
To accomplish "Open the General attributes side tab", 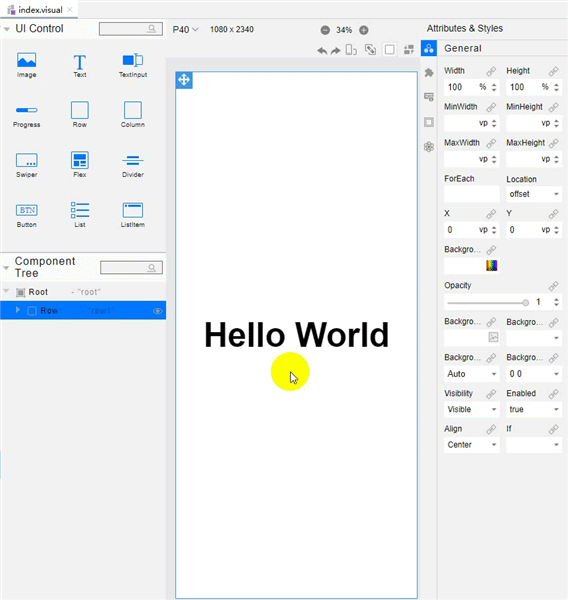I will click(x=429, y=48).
